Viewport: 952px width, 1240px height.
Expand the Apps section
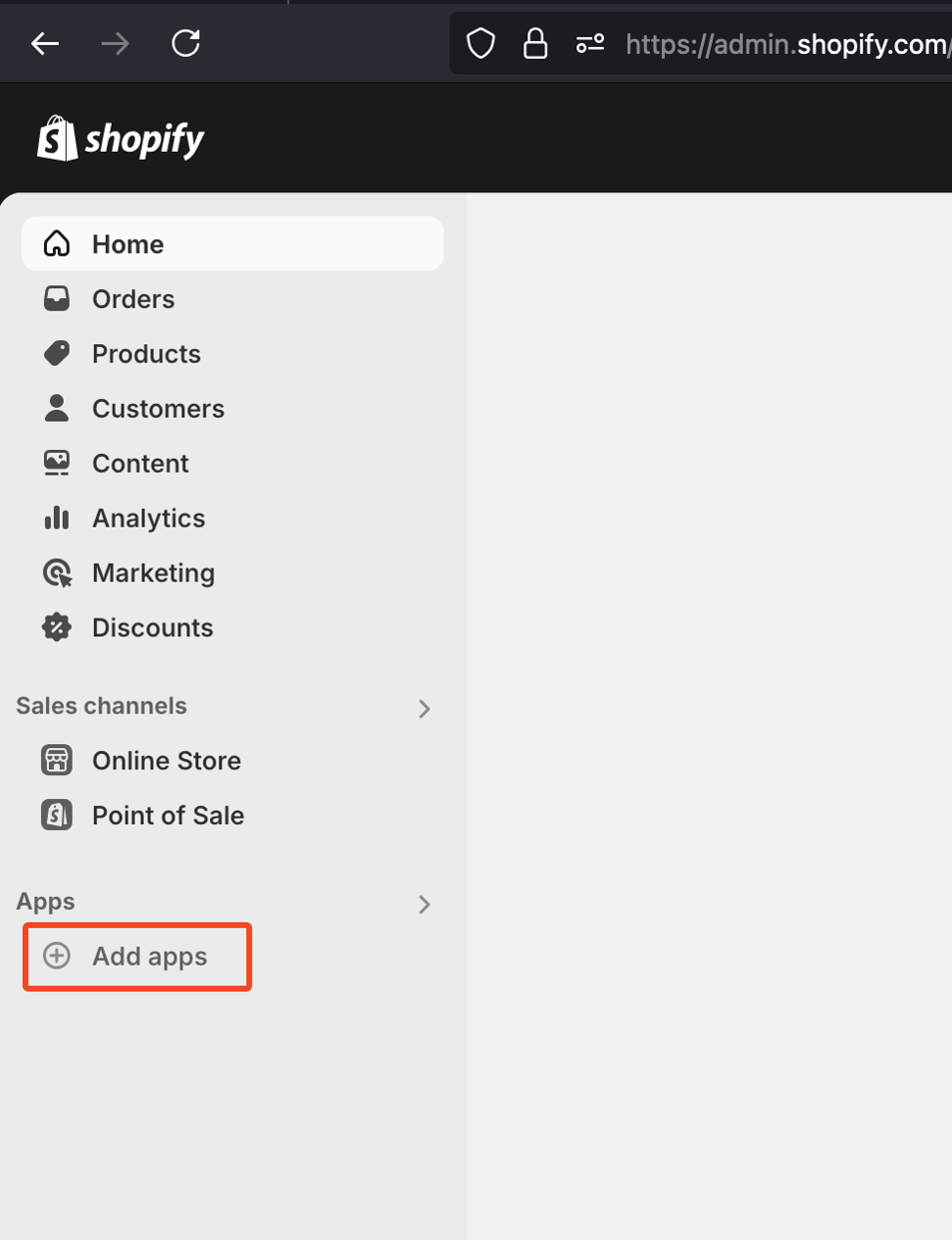point(425,904)
